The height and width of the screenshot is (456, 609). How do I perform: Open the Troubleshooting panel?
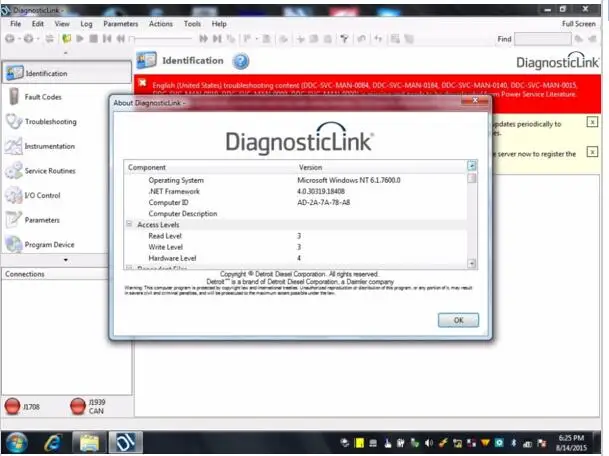tap(50, 122)
